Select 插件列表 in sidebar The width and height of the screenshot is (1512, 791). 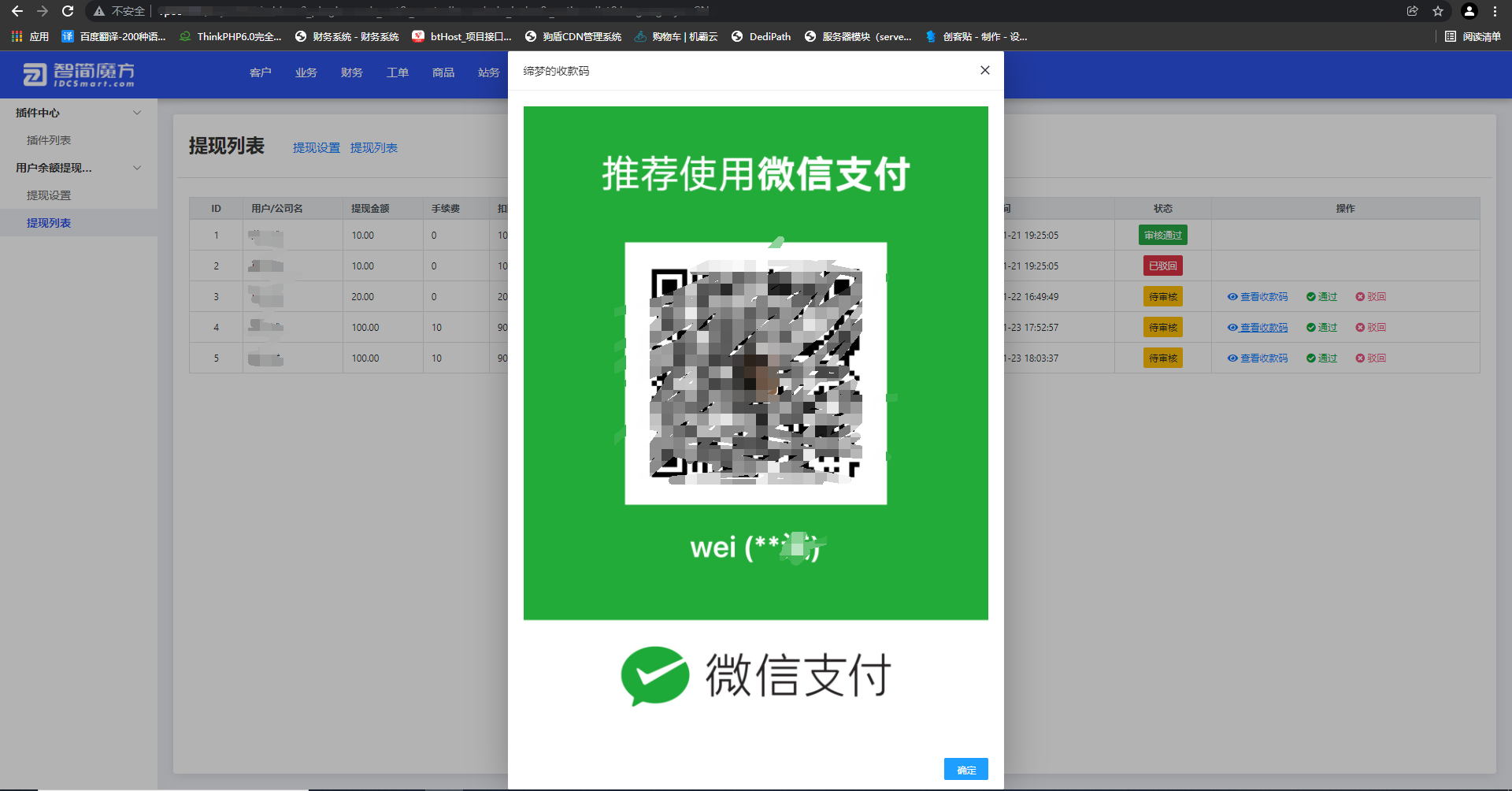click(x=49, y=140)
